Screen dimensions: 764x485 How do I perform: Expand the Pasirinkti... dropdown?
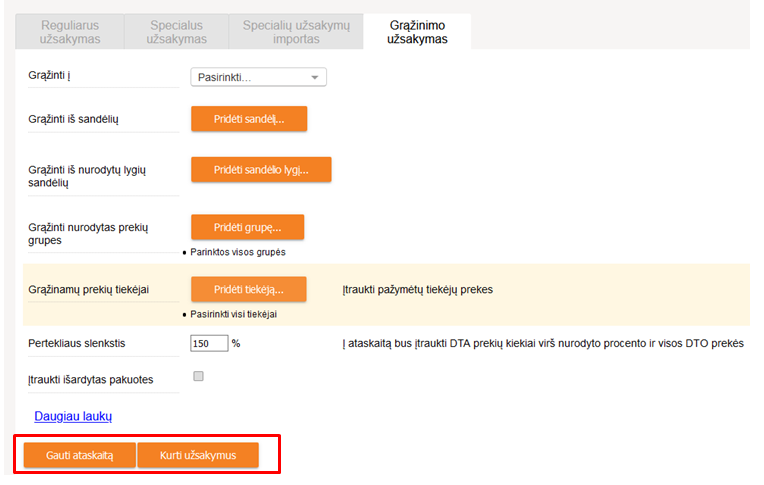[x=258, y=77]
